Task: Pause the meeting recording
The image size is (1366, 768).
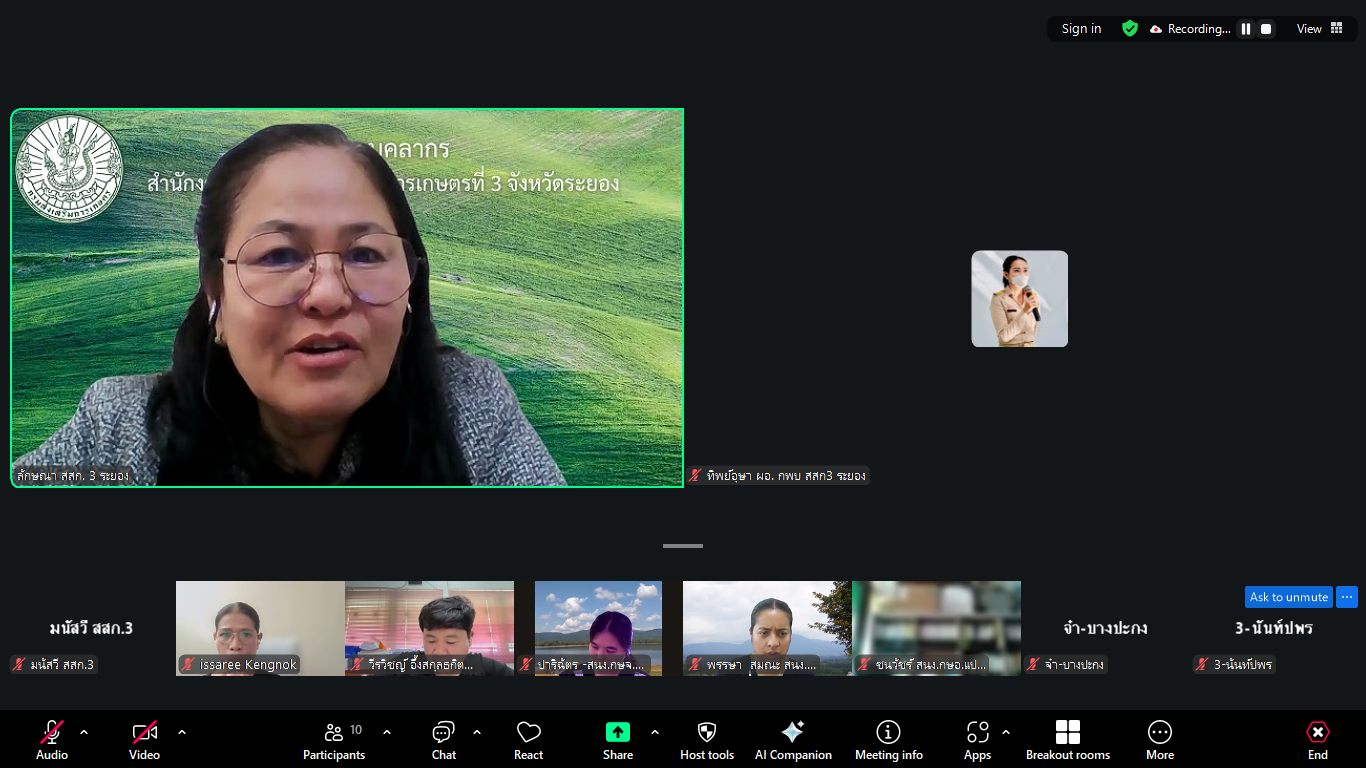Action: tap(1246, 29)
